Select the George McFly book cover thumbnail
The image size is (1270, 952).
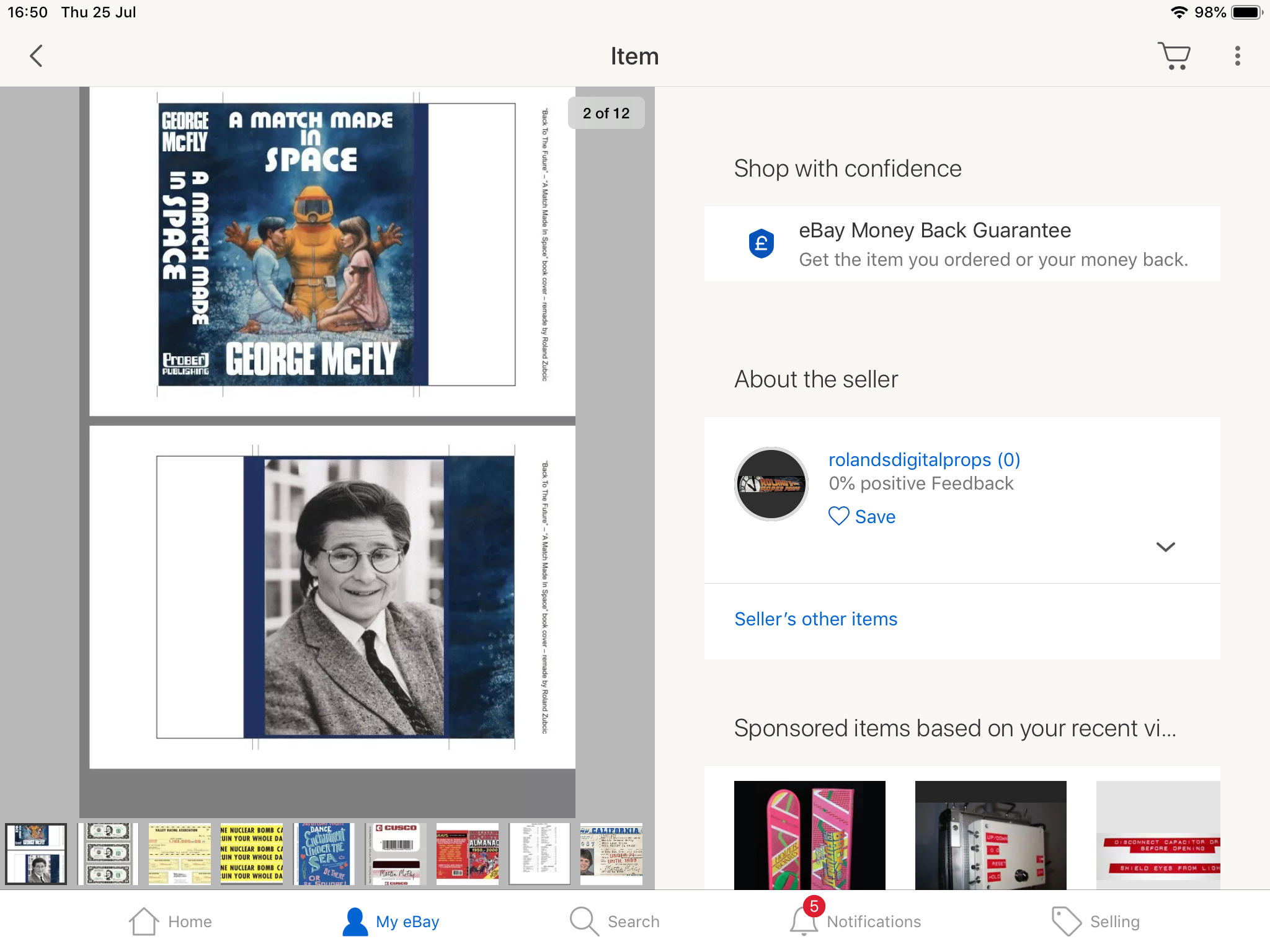(36, 853)
